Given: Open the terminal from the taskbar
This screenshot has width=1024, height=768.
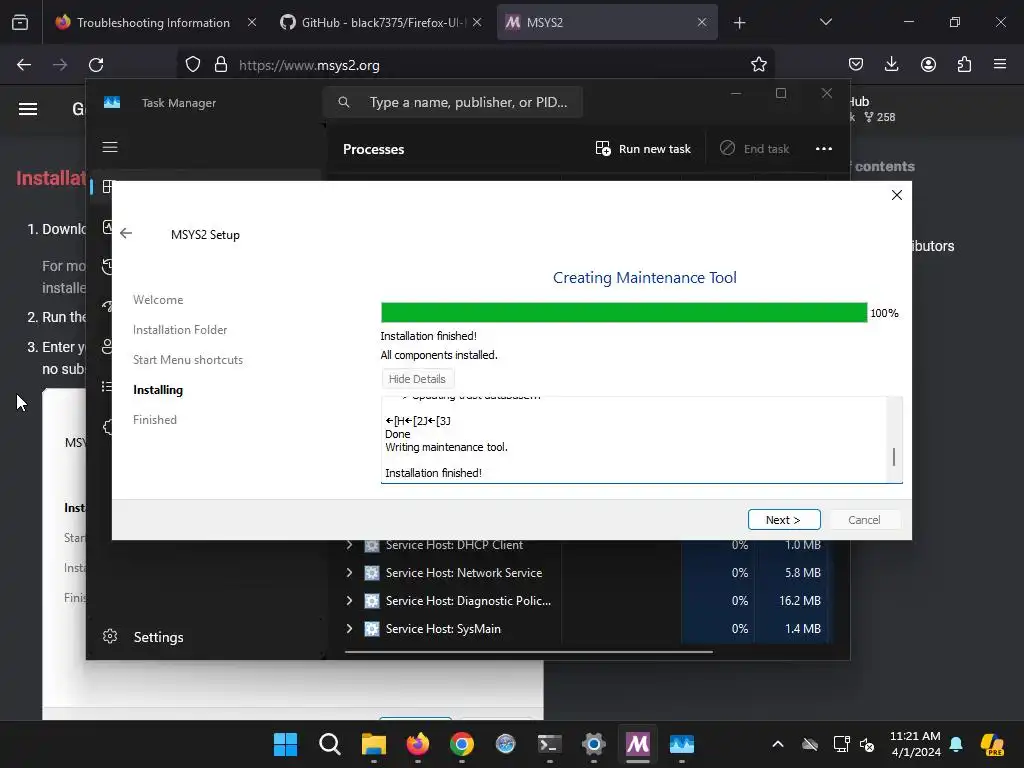Looking at the screenshot, I should (549, 744).
